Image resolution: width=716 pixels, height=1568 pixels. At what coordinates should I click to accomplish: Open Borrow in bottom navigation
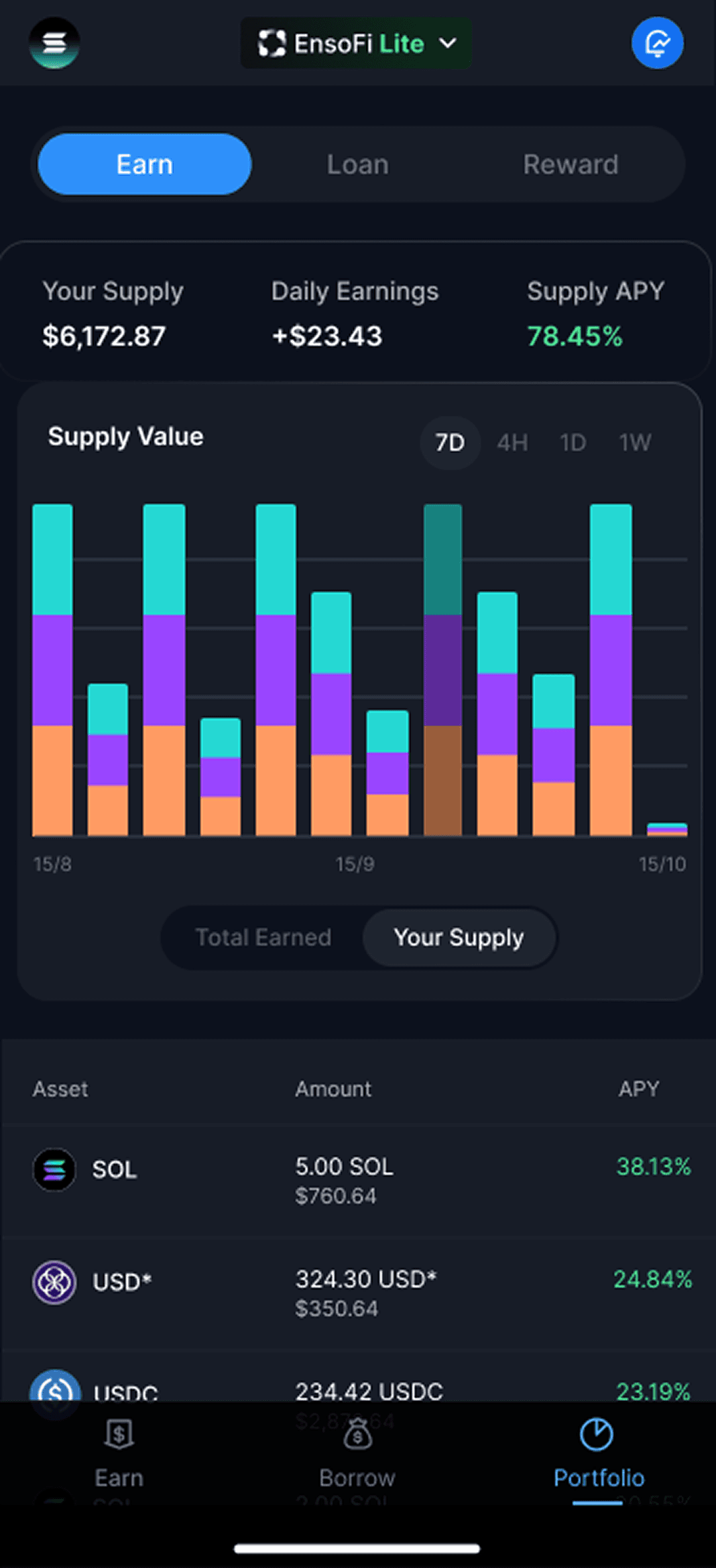tap(357, 1453)
